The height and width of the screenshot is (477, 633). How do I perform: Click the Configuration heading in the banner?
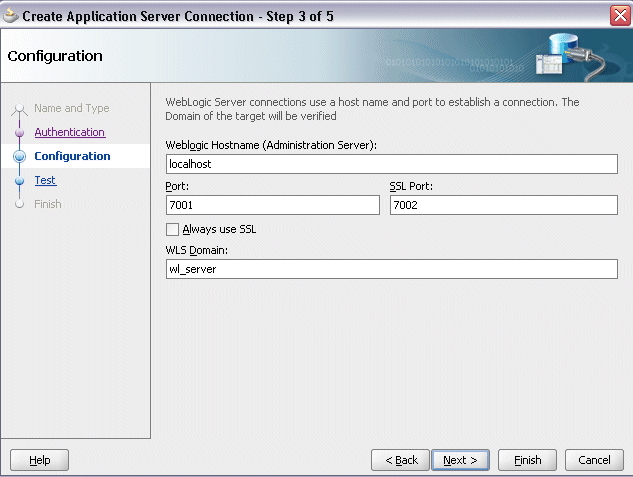pyautogui.click(x=55, y=56)
